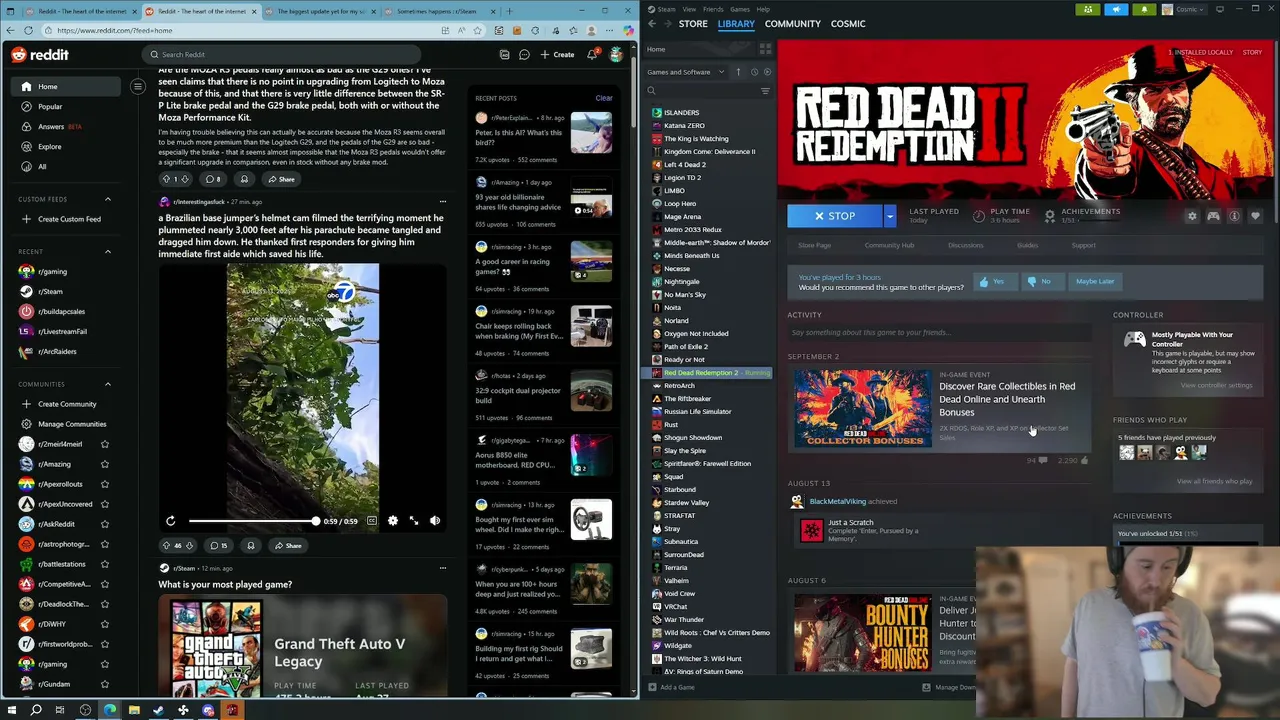Refresh the browser page
The image size is (1280, 720).
[28, 30]
